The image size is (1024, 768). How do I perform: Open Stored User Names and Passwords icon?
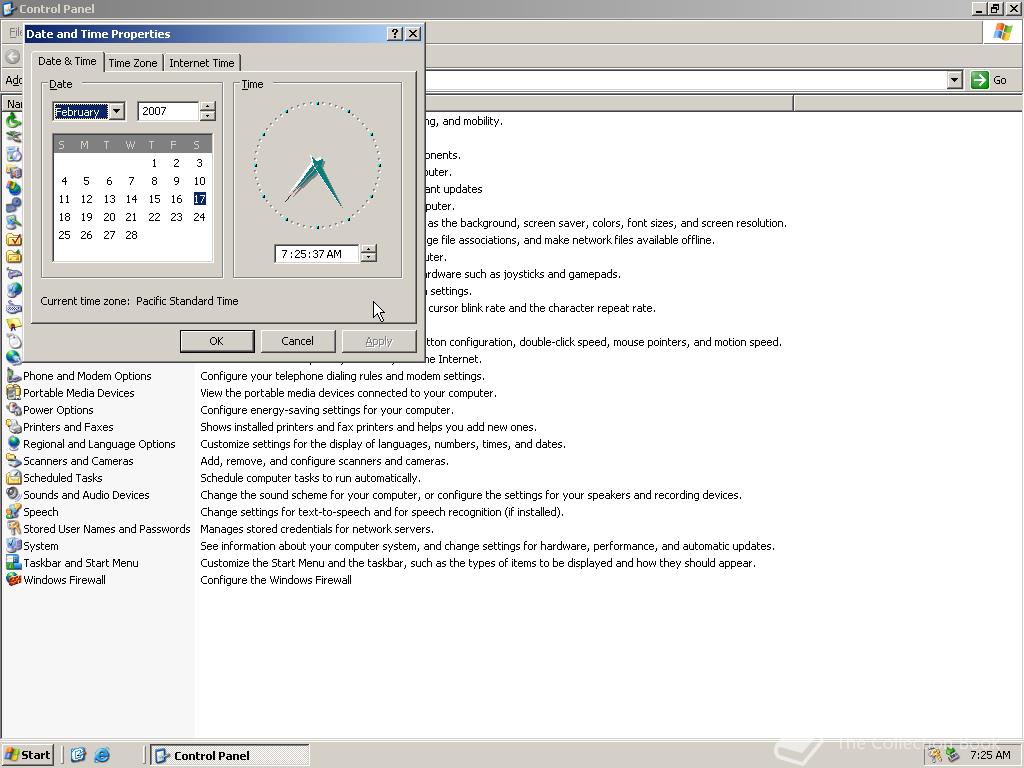[x=14, y=528]
